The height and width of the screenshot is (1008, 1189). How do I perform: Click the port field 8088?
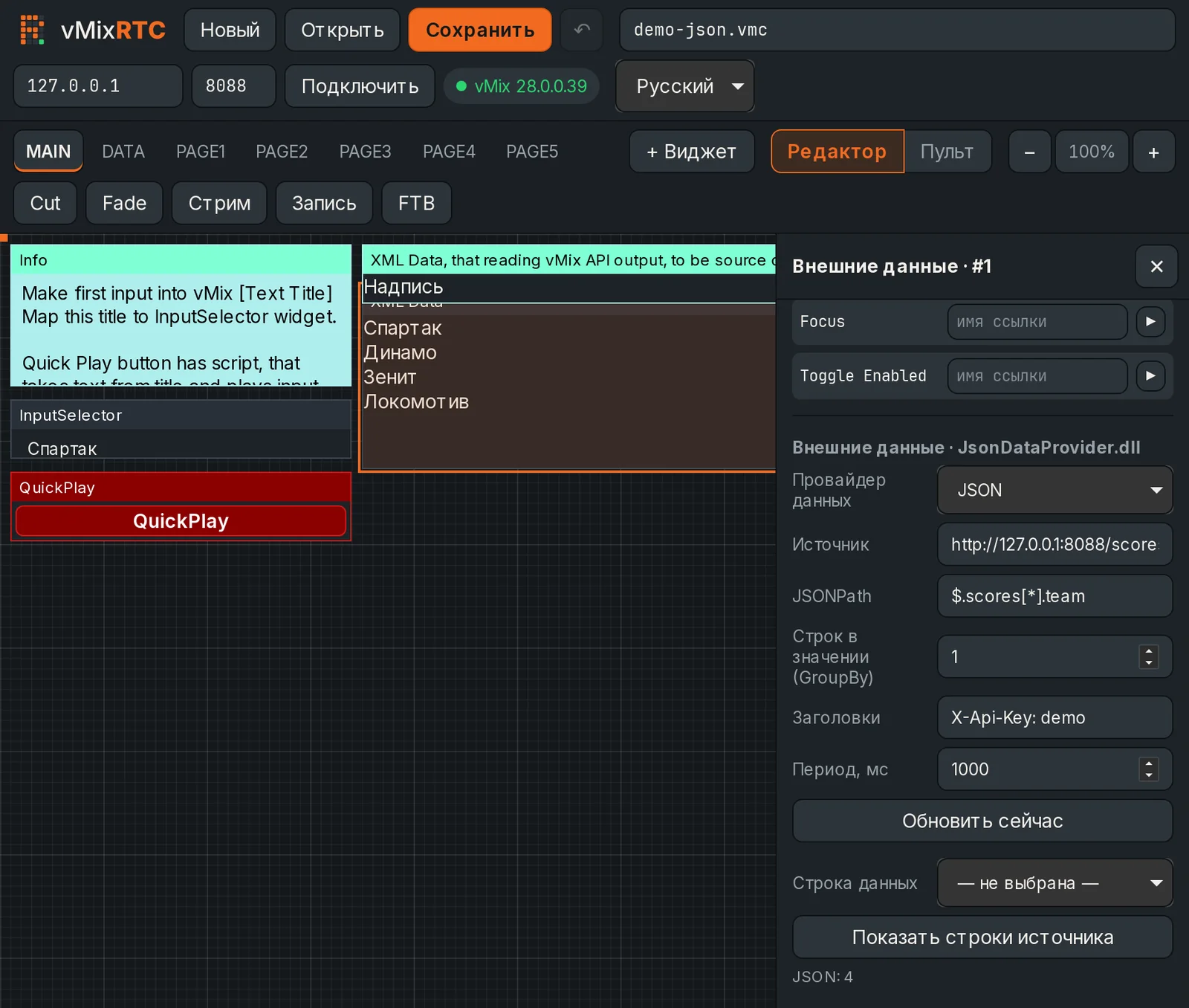coord(233,86)
